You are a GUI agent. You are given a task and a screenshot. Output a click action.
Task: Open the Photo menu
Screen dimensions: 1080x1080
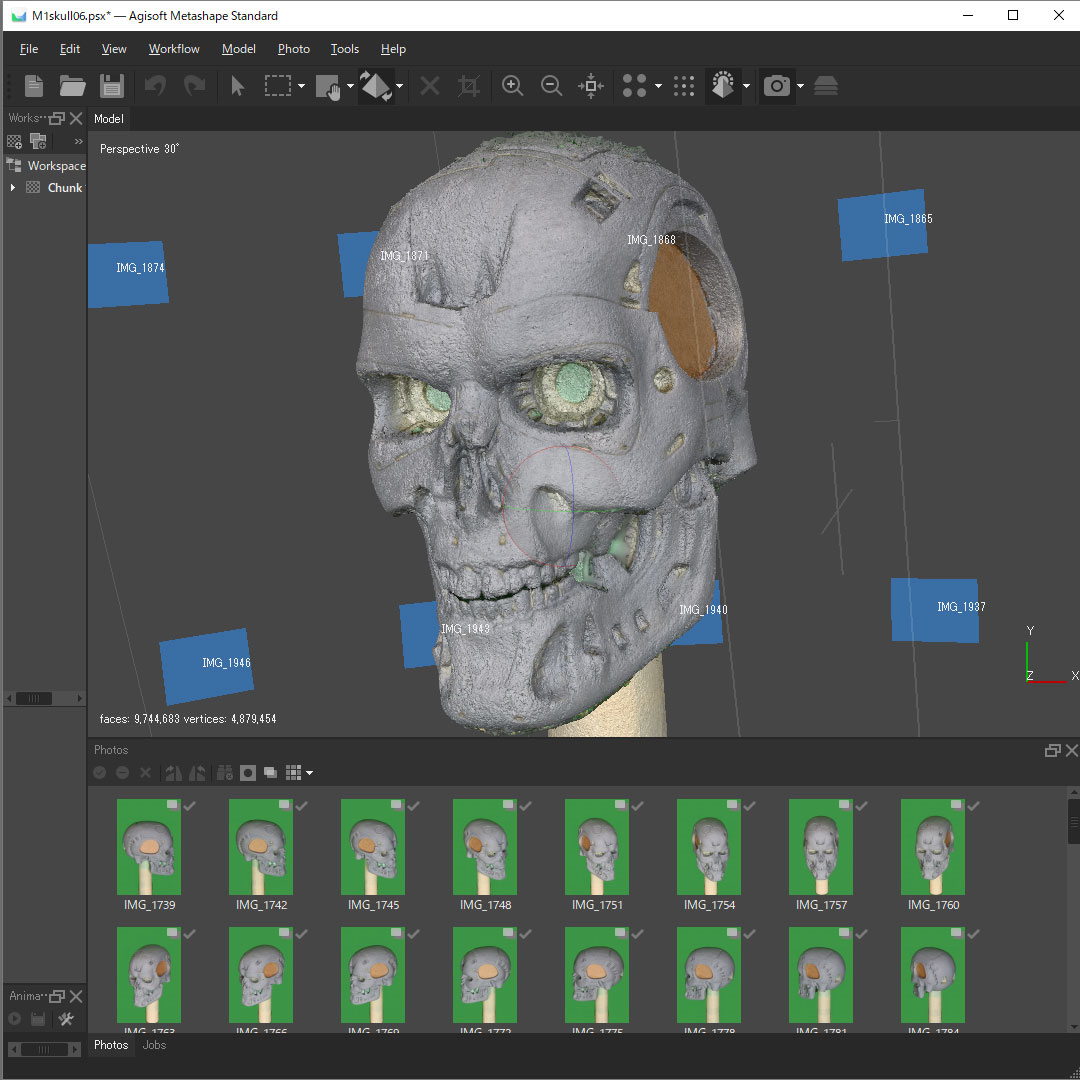tap(293, 49)
